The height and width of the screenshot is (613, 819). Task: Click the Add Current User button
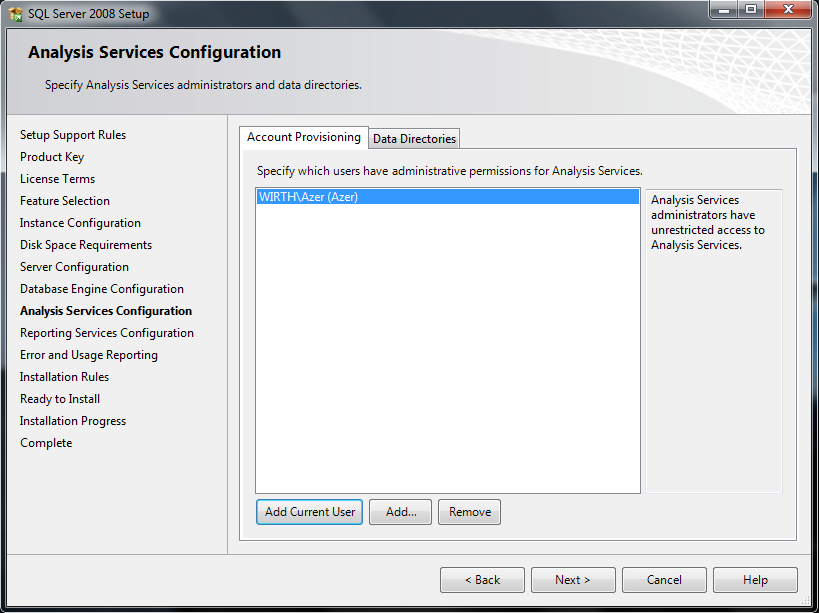310,512
